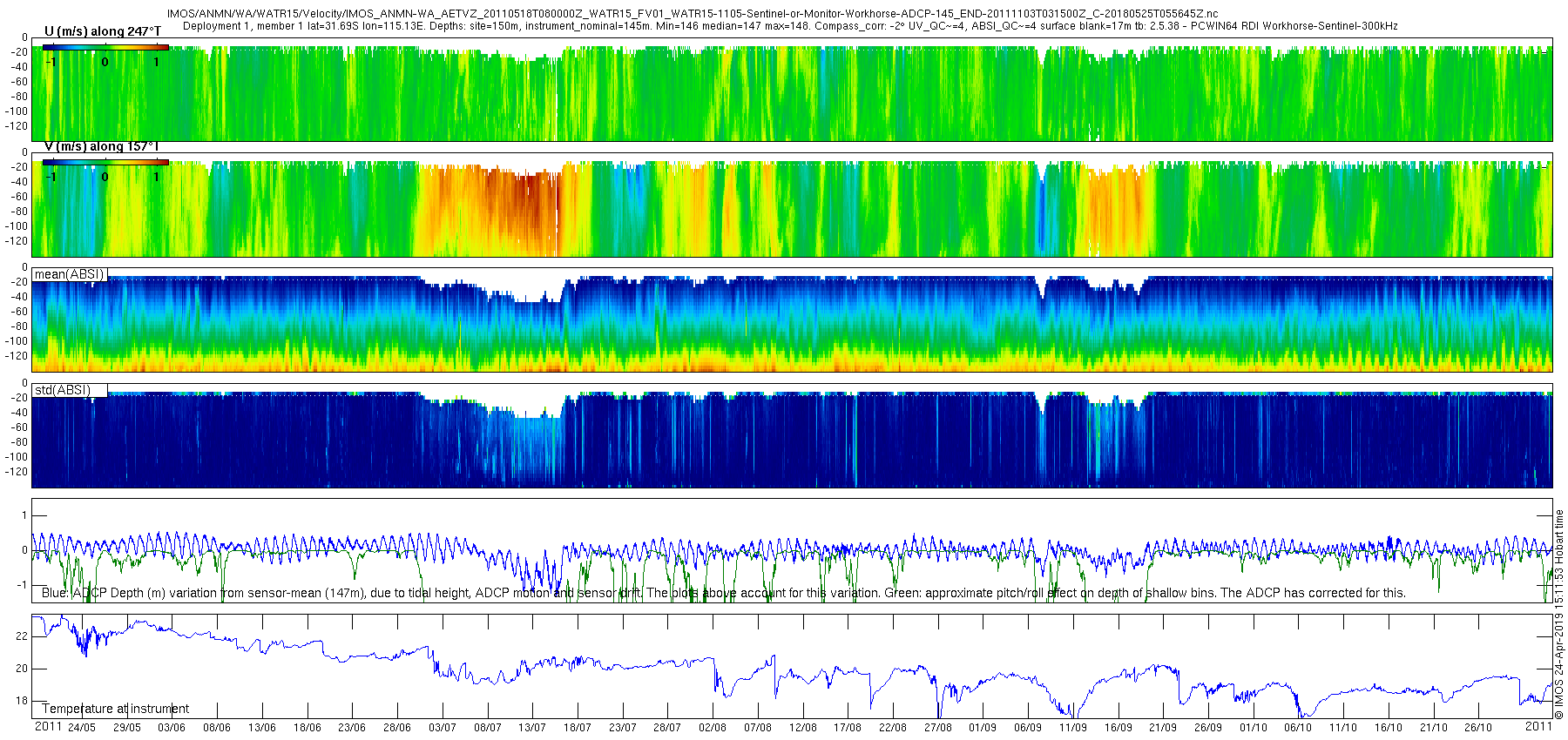
Task: Click the '22' tick on temperature axis
Action: click(x=22, y=637)
